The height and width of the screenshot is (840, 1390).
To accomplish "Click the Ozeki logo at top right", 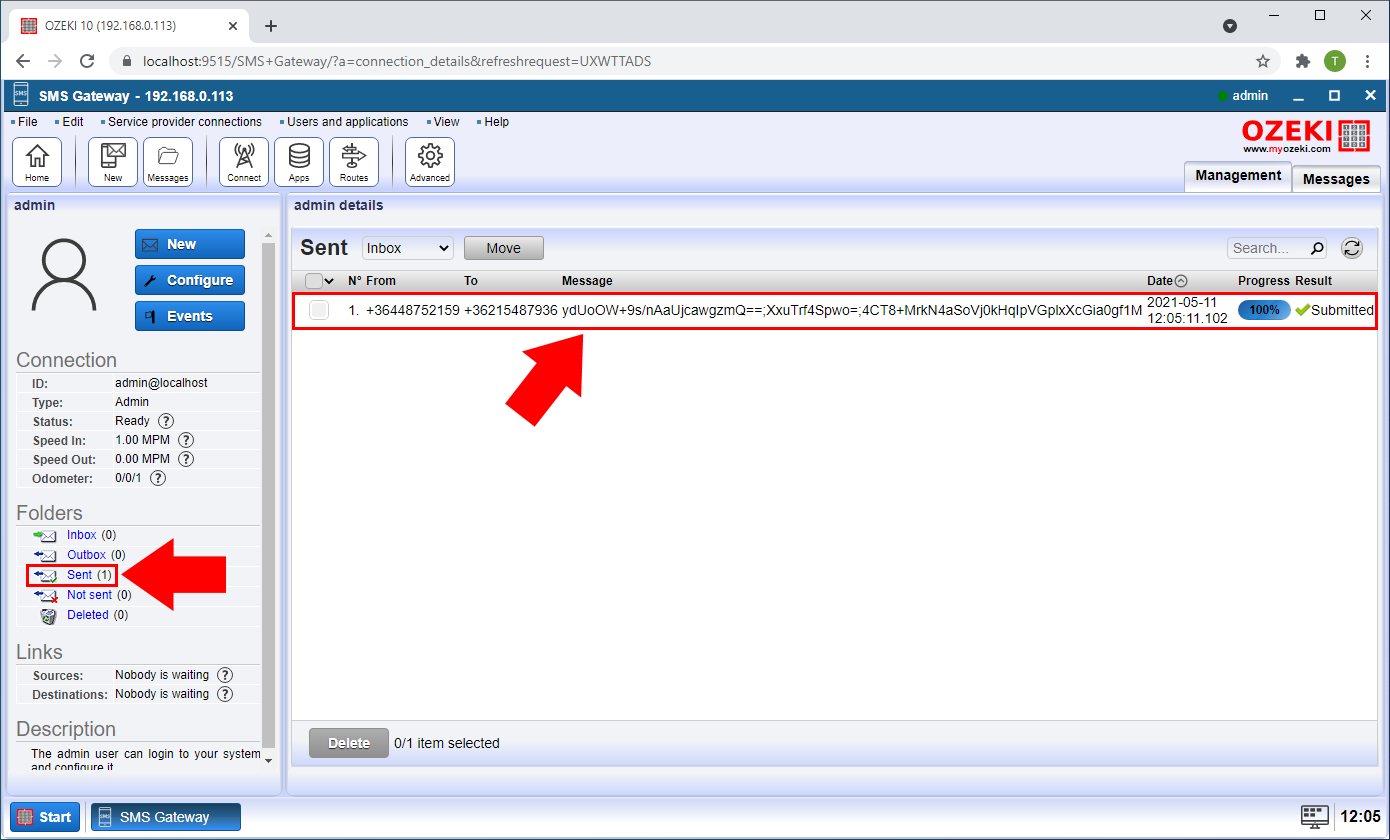I will pos(1306,137).
